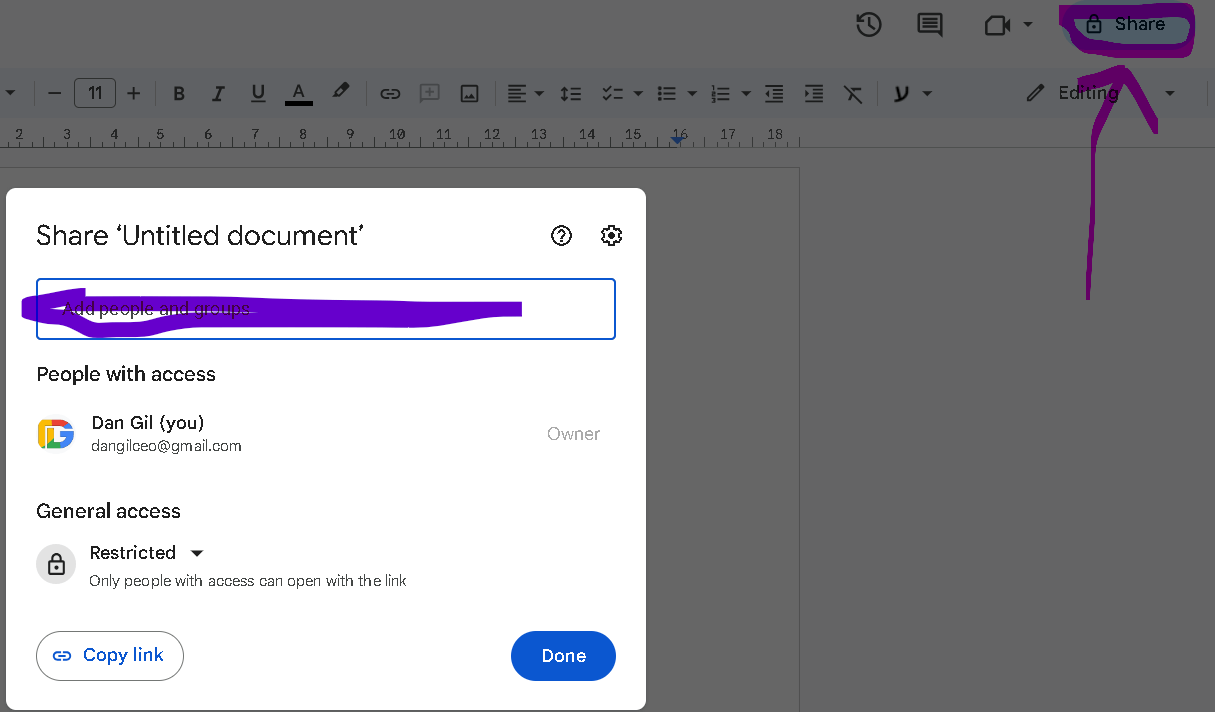The height and width of the screenshot is (712, 1215).
Task: Toggle italic formatting
Action: pos(218,94)
